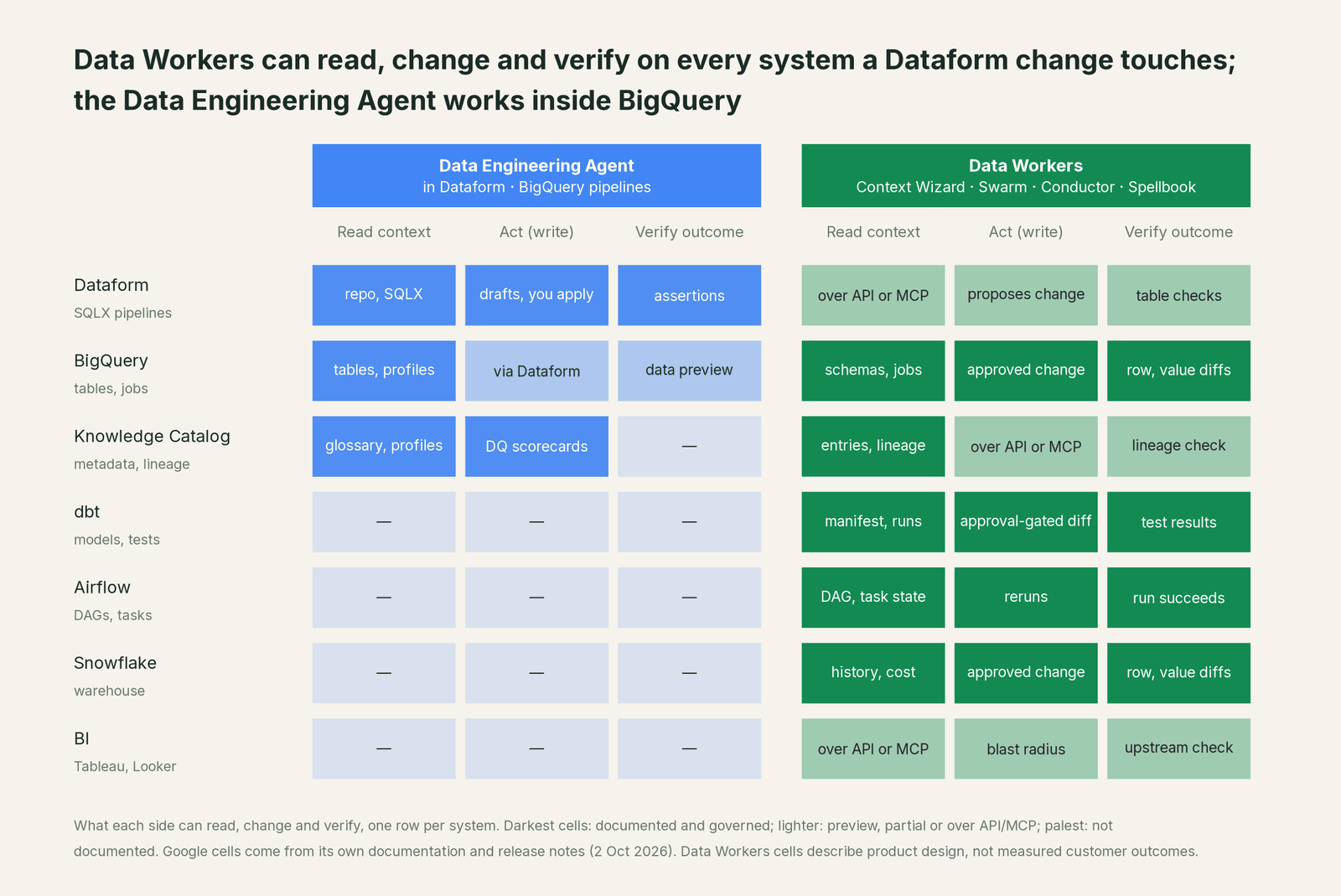Select the 'proposes change' cell

[x=1026, y=295]
